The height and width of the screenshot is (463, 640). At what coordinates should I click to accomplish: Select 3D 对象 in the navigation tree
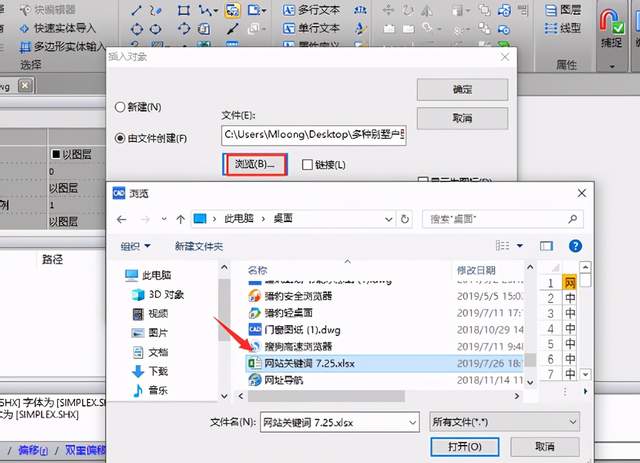pyautogui.click(x=158, y=294)
